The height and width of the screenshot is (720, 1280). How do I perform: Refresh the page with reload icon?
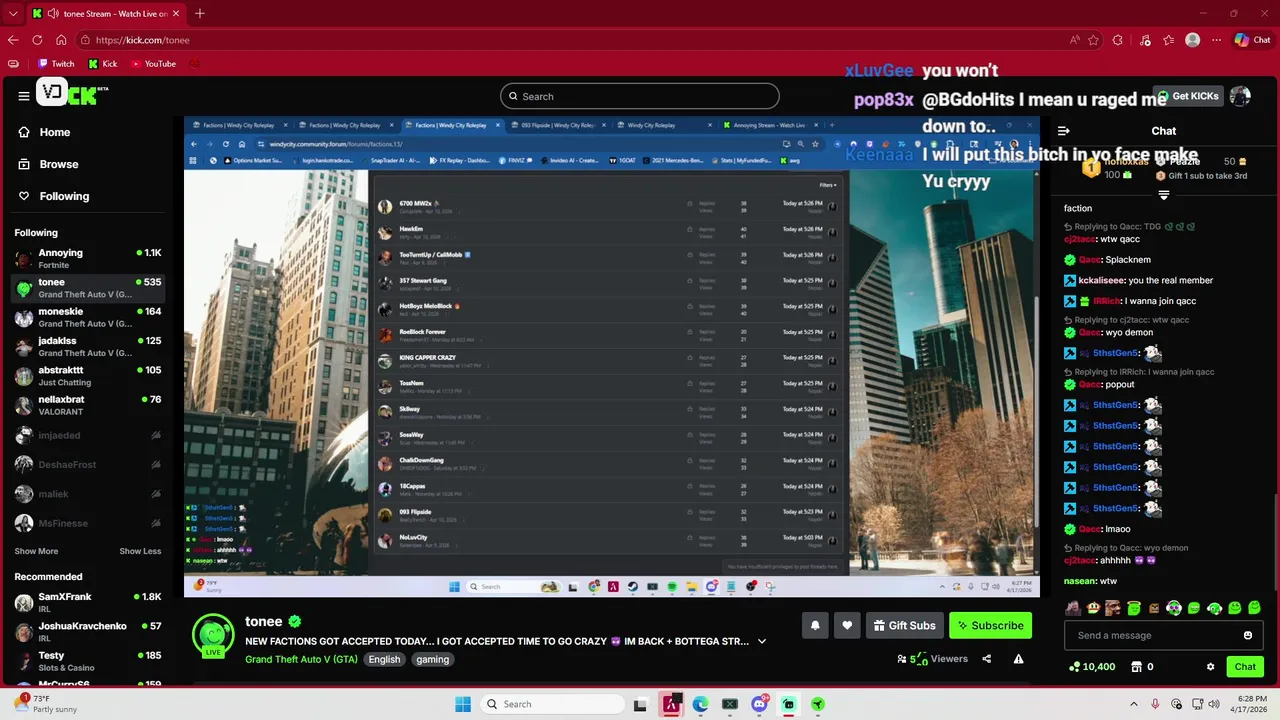37,40
